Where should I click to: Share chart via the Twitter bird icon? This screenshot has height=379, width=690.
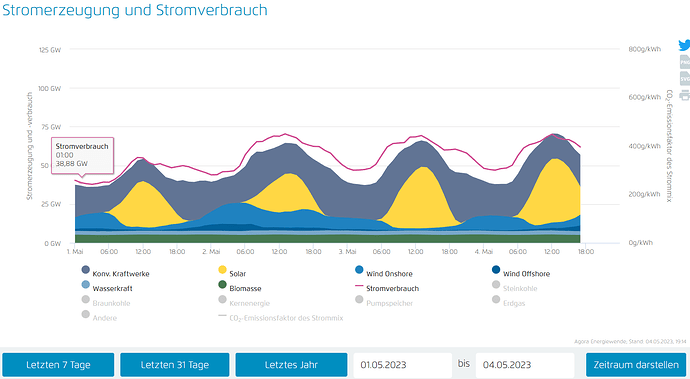(x=684, y=45)
